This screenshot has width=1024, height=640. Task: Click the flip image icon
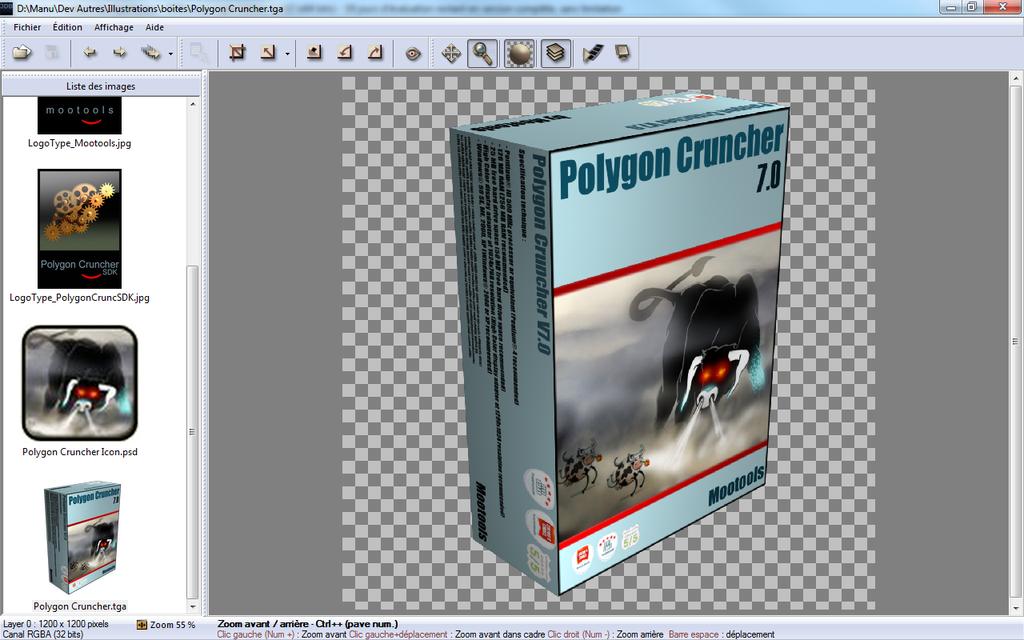click(314, 52)
